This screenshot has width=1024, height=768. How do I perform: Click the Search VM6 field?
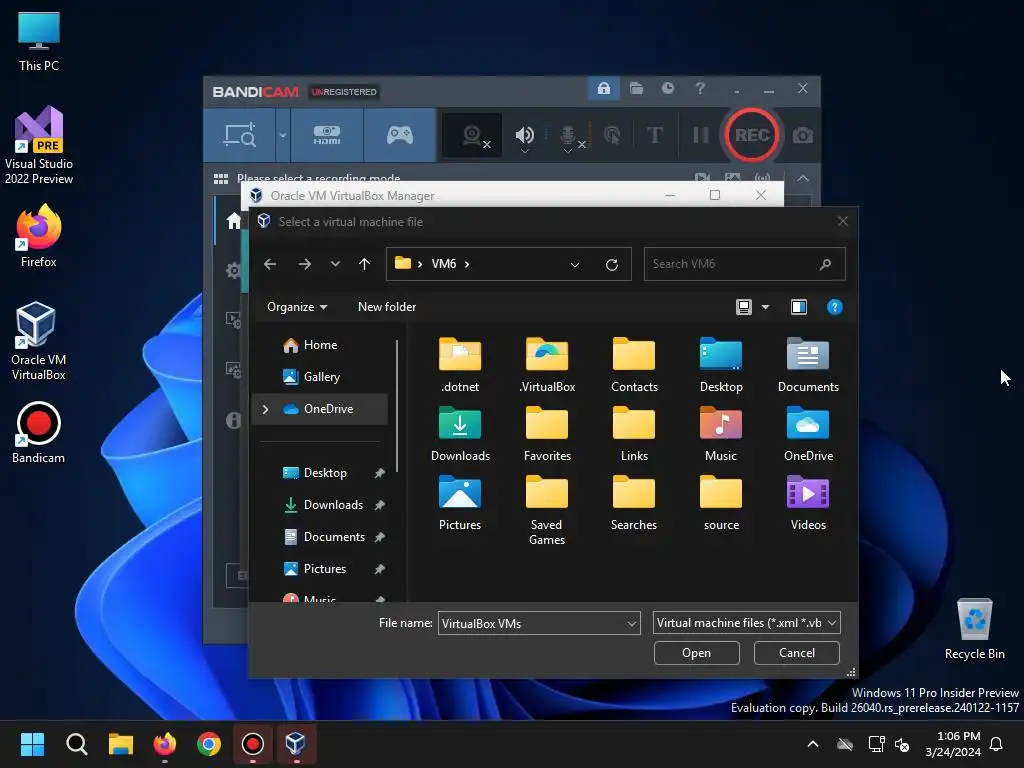point(744,264)
